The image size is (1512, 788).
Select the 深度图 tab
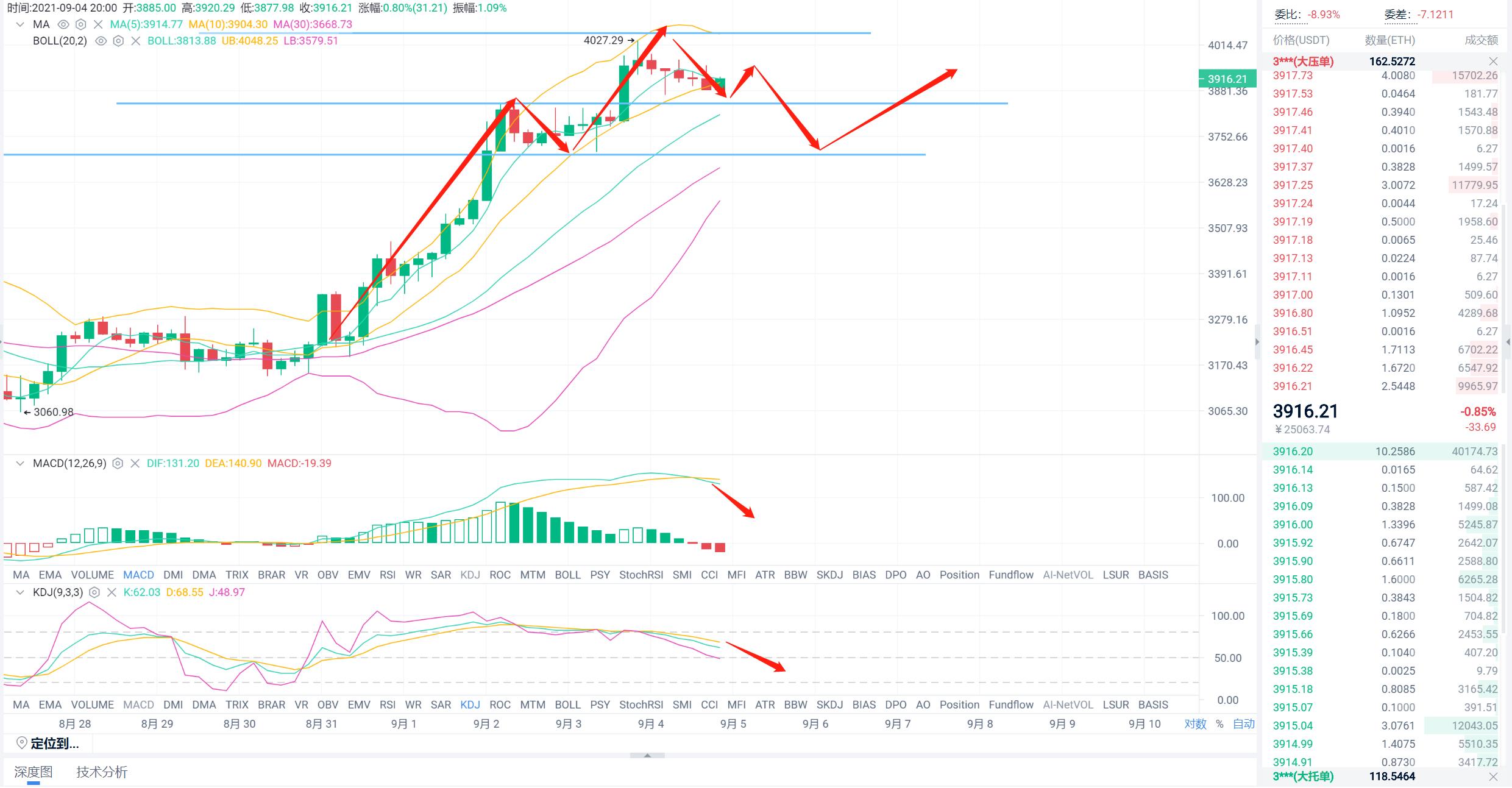(33, 772)
